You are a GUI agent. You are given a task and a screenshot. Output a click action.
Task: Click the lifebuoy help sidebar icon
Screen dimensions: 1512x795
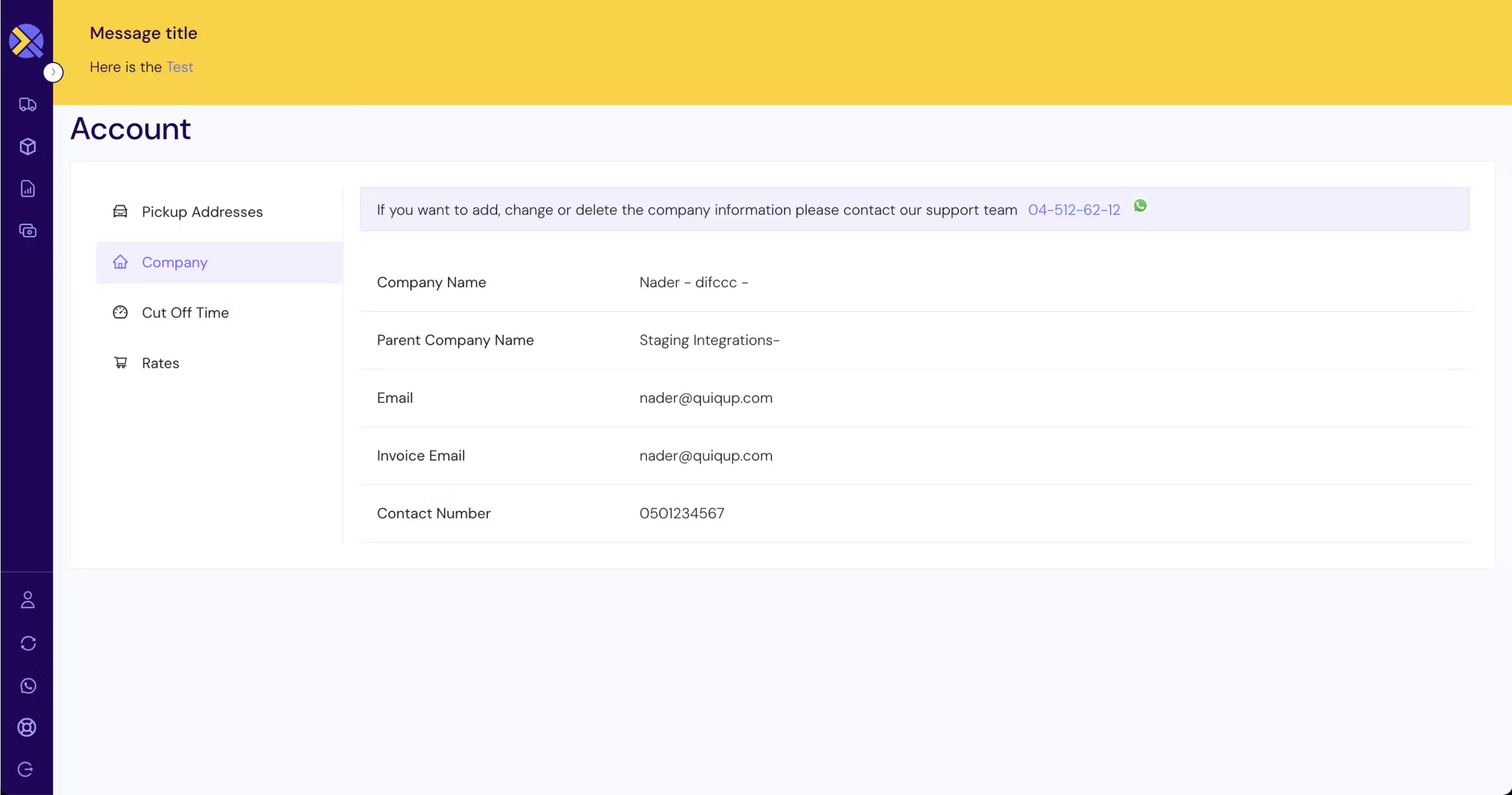click(27, 728)
